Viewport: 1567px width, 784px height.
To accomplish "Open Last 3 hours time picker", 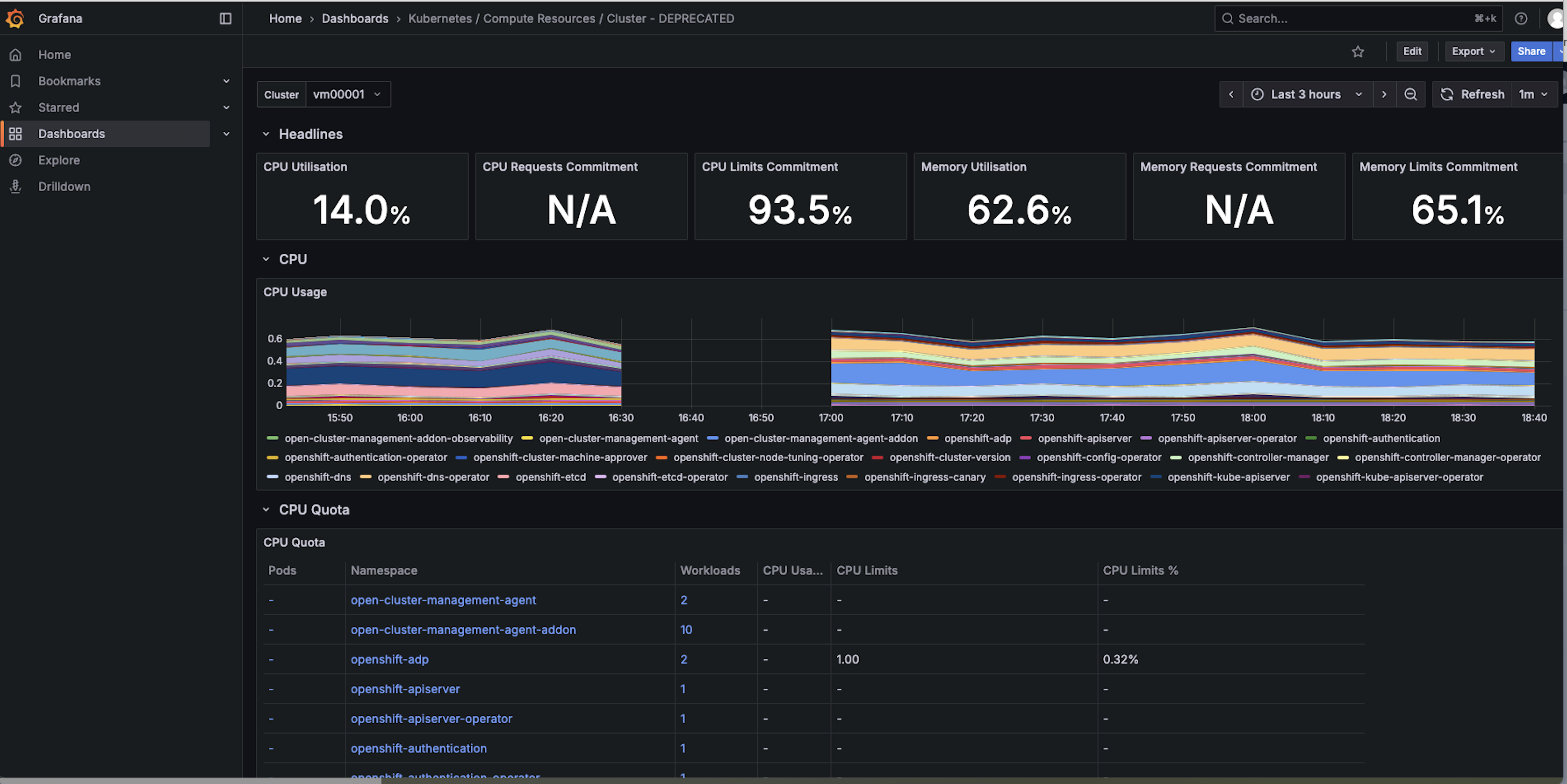I will click(1306, 94).
